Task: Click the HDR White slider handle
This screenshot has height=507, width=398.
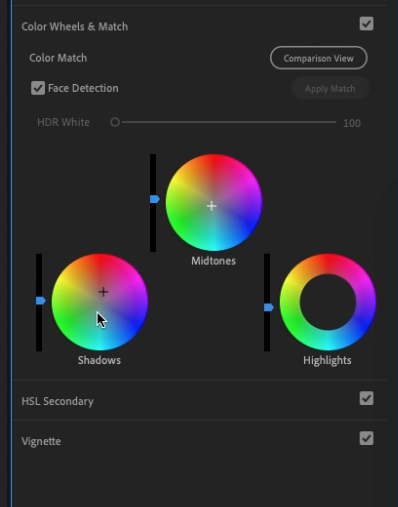Action: click(115, 122)
